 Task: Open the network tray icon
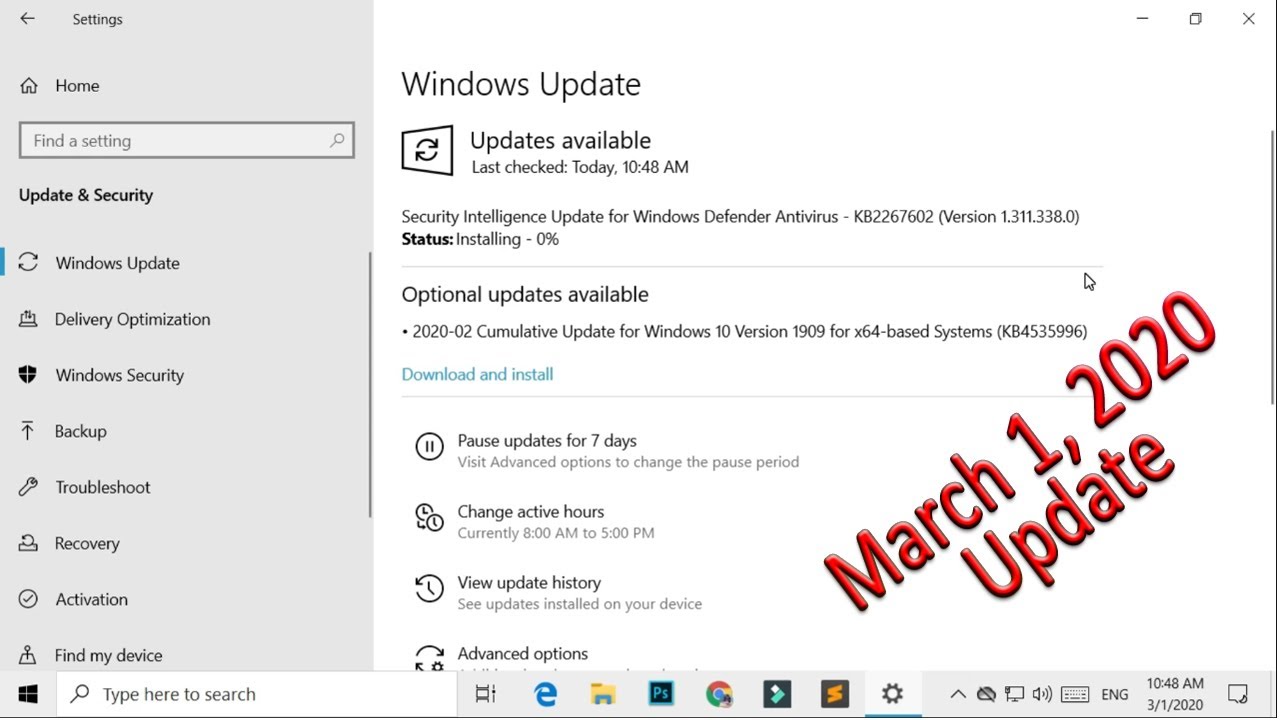click(1015, 694)
